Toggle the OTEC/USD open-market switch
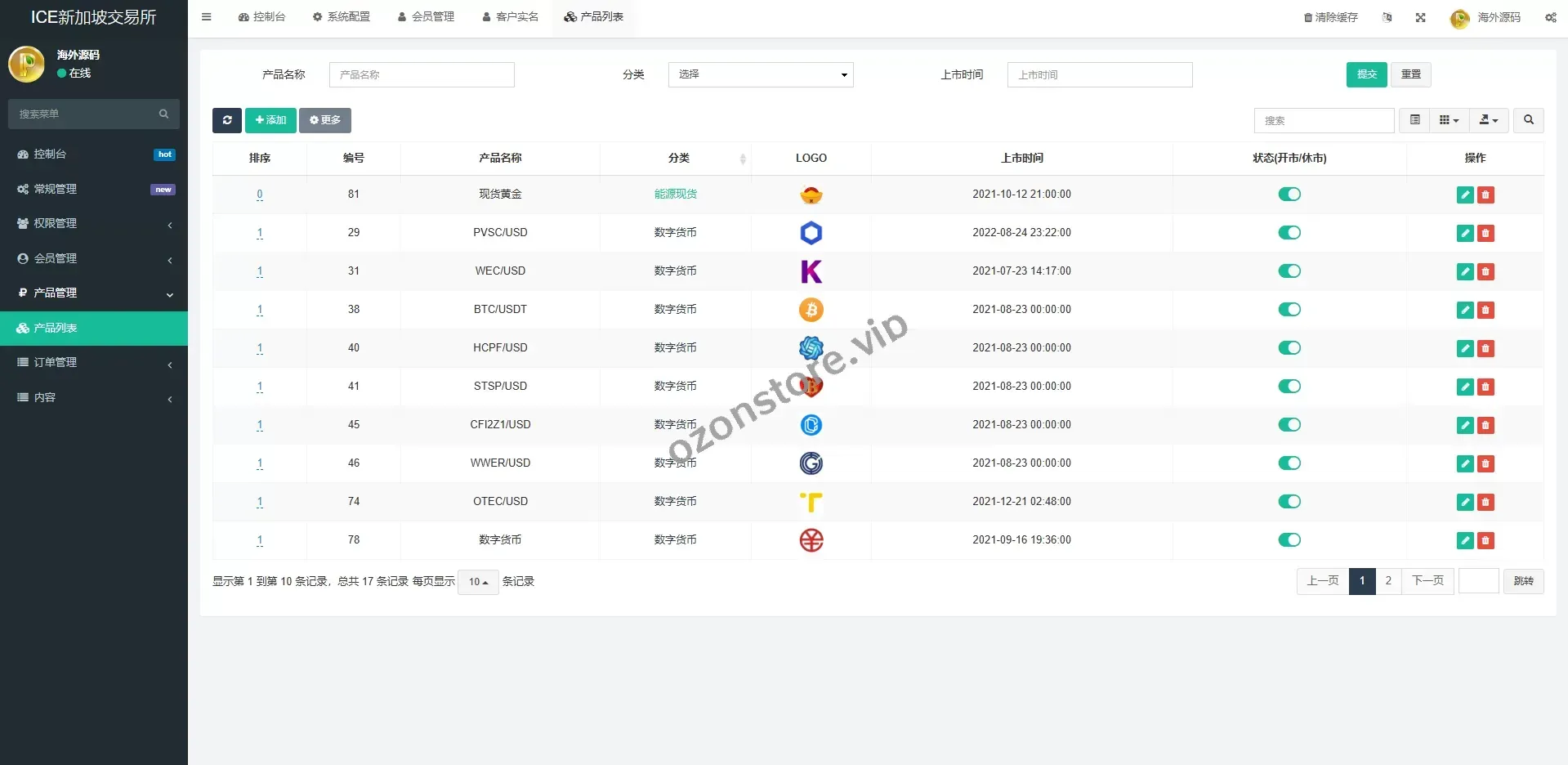 point(1289,502)
